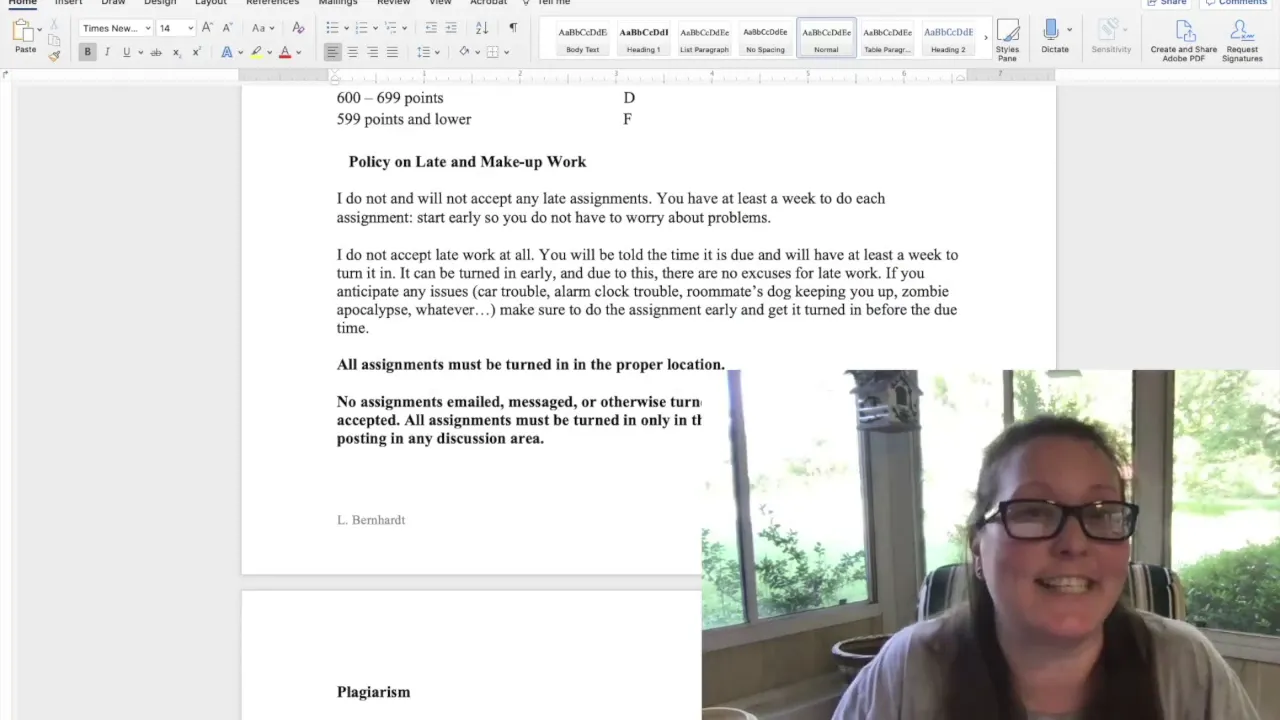1280x720 pixels.
Task: Open bullet list style dropdown arrow
Action: coord(345,28)
